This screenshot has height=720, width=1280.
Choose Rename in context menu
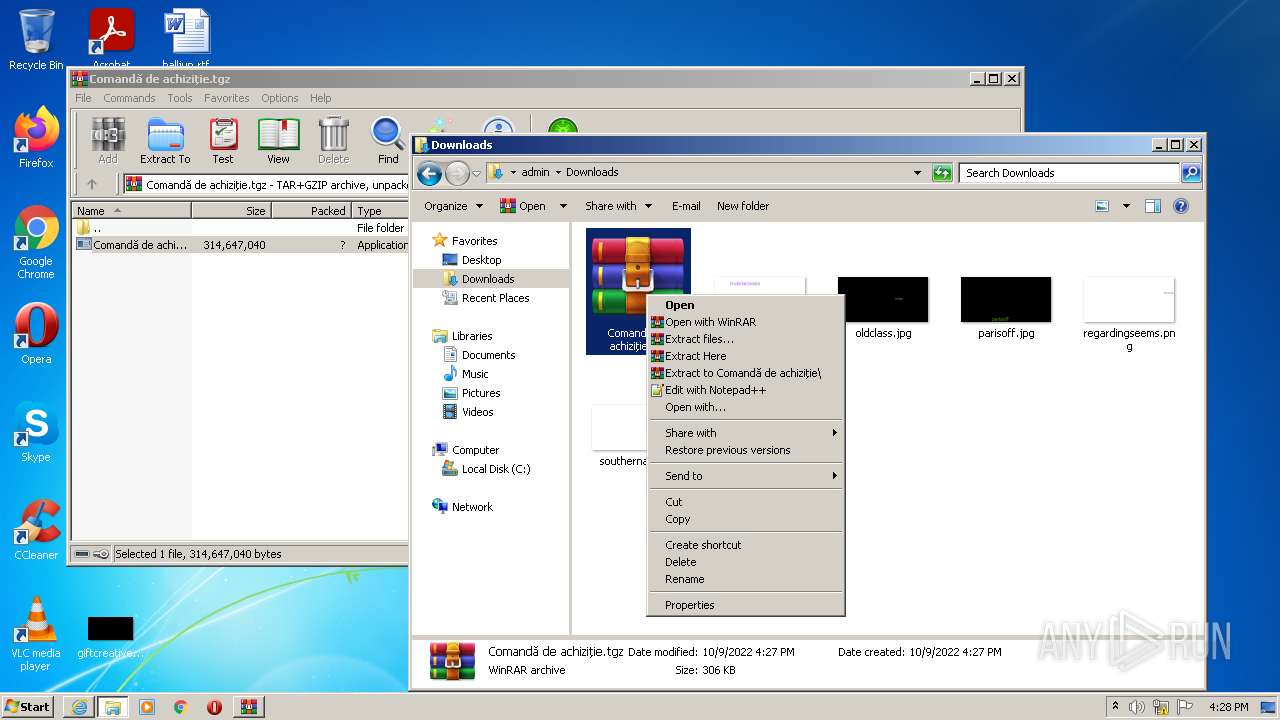(746, 579)
